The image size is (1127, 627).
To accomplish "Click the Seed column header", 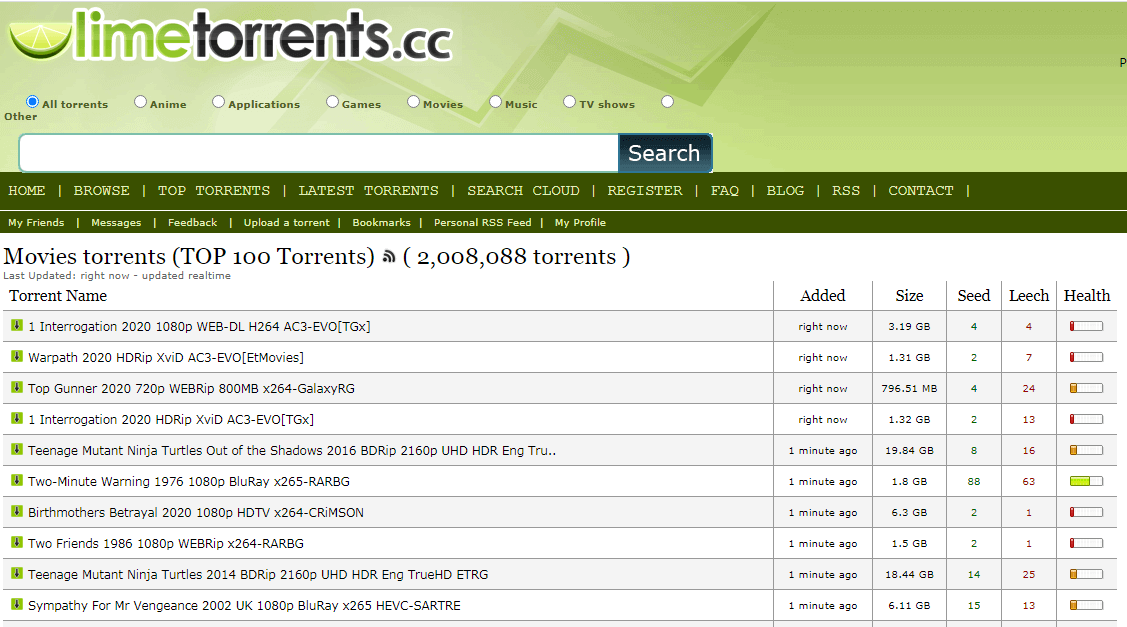I will click(x=974, y=296).
